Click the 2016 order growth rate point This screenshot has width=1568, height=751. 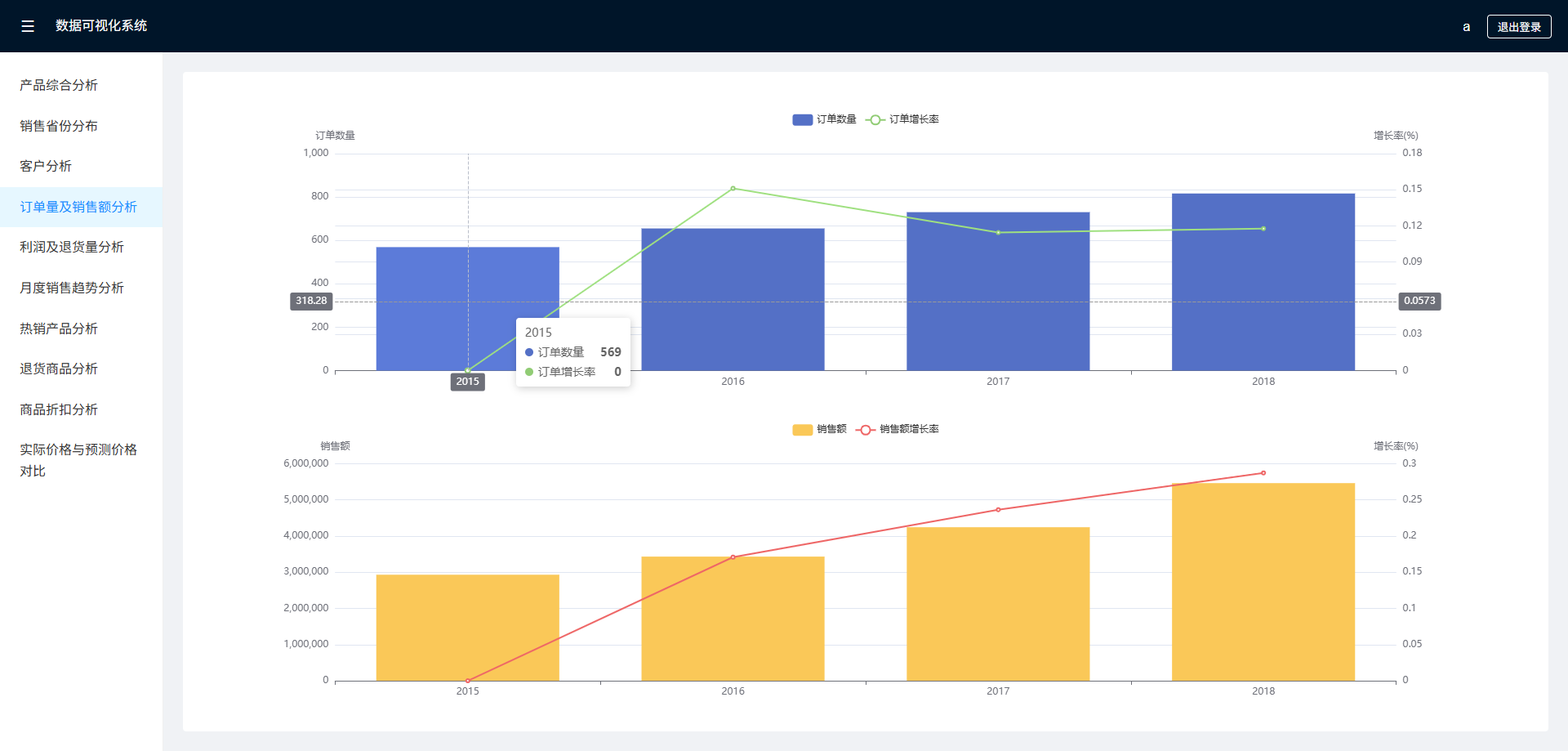tap(733, 188)
